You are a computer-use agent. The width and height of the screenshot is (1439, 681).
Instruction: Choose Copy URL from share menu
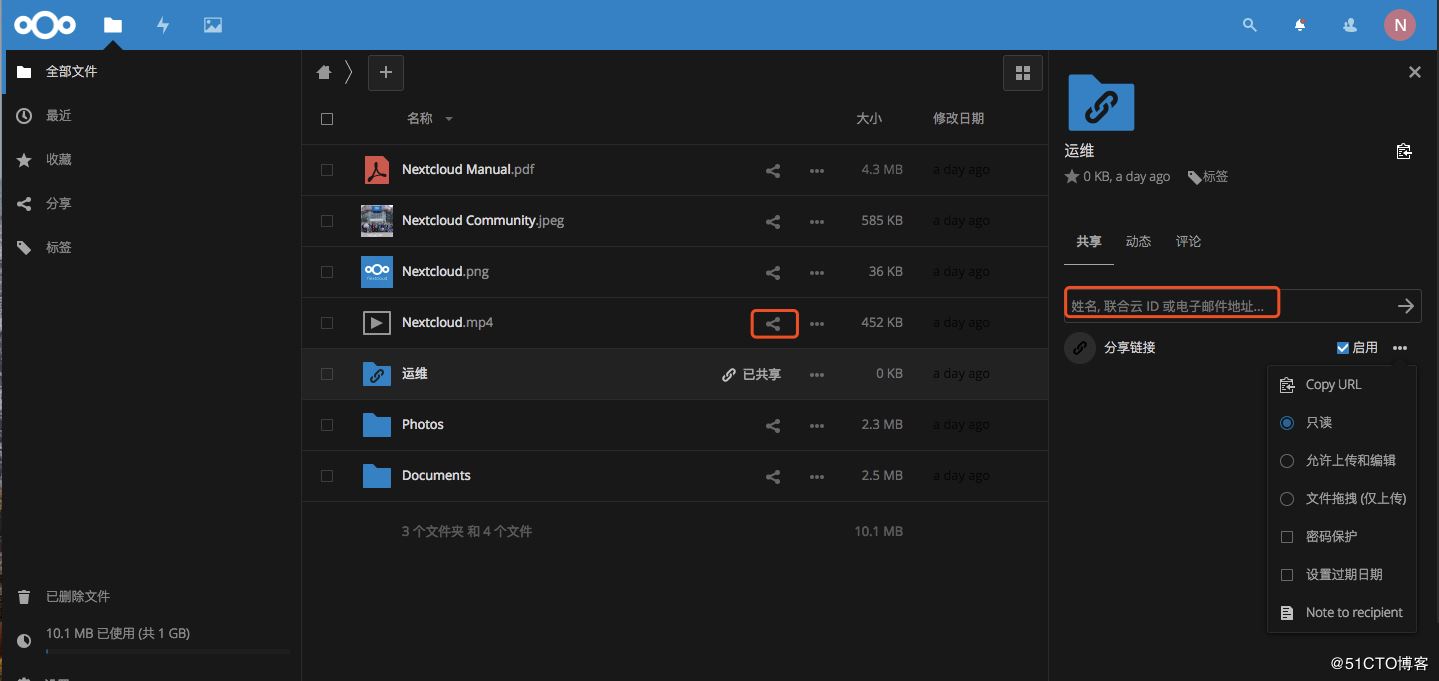pyautogui.click(x=1332, y=385)
